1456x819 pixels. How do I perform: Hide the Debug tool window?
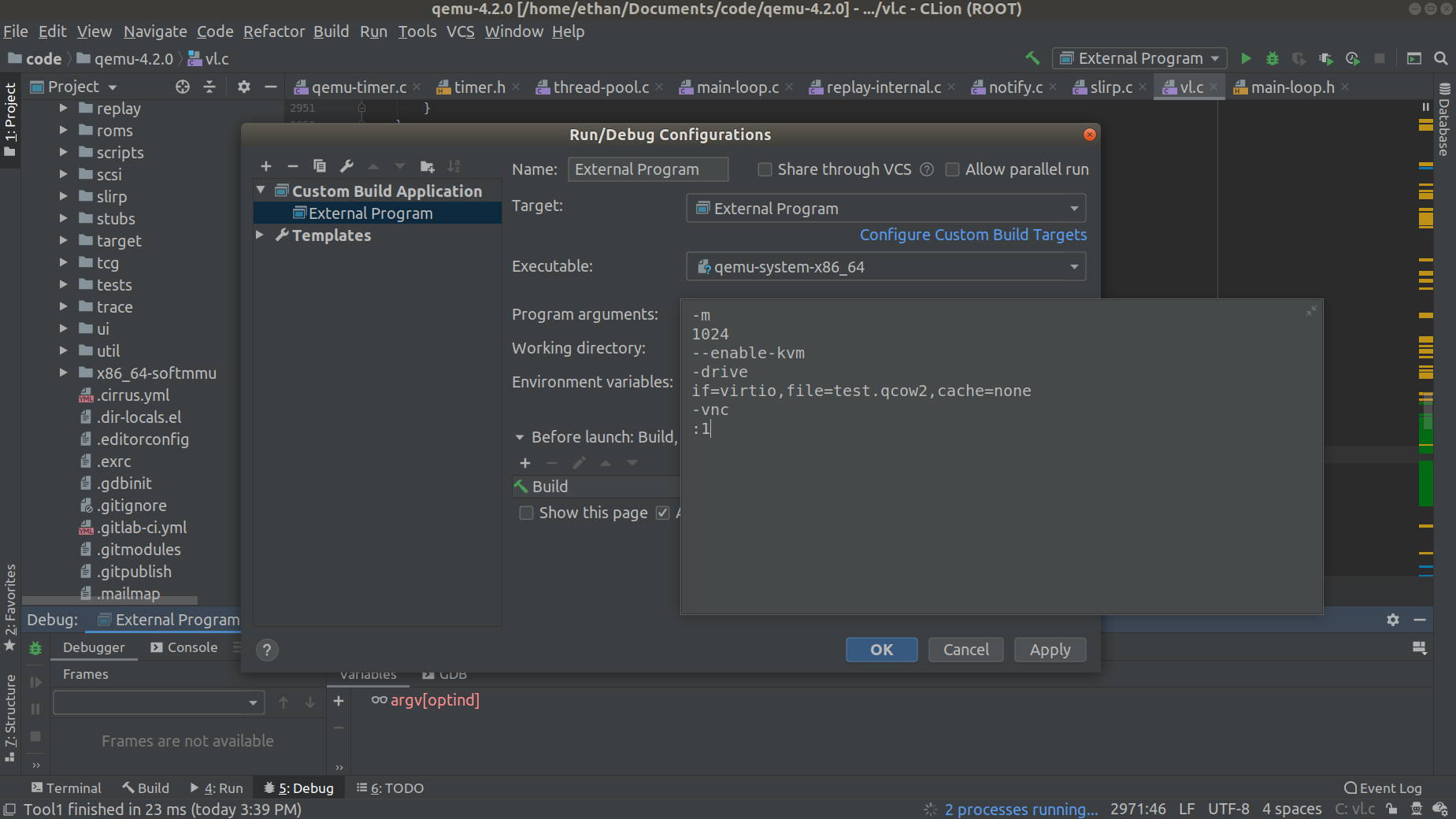tap(1420, 620)
